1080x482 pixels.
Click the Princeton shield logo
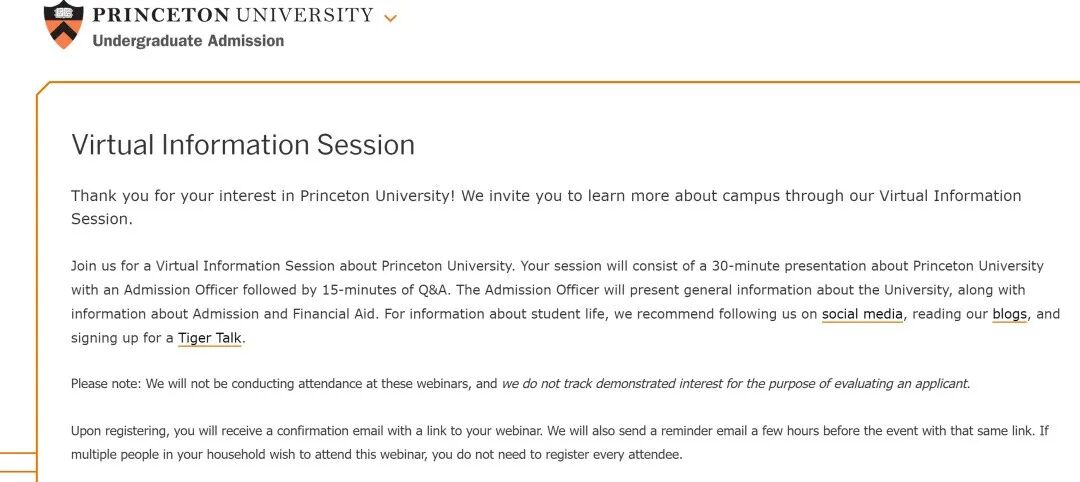(63, 25)
